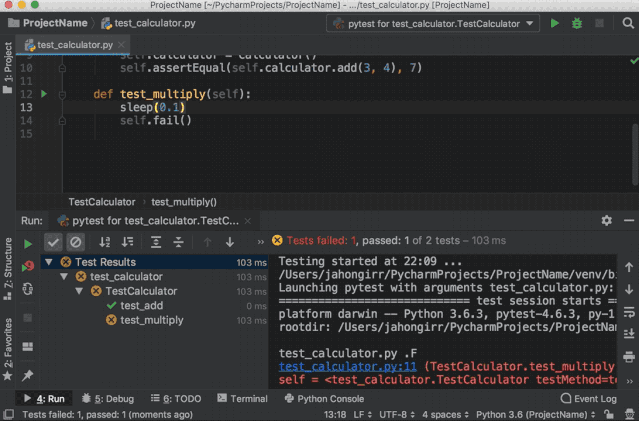Select the test_calculator.py editor tab
639x421 pixels.
pos(73,45)
